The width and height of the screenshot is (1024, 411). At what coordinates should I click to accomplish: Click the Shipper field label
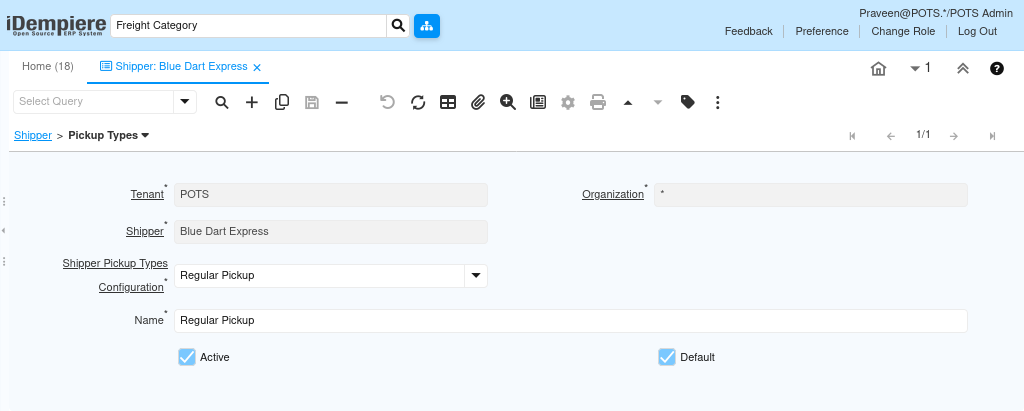tap(145, 231)
